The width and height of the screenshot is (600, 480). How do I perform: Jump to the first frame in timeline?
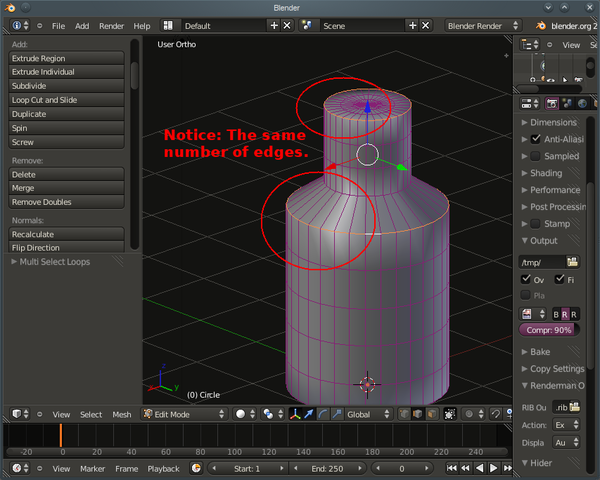(x=452, y=468)
